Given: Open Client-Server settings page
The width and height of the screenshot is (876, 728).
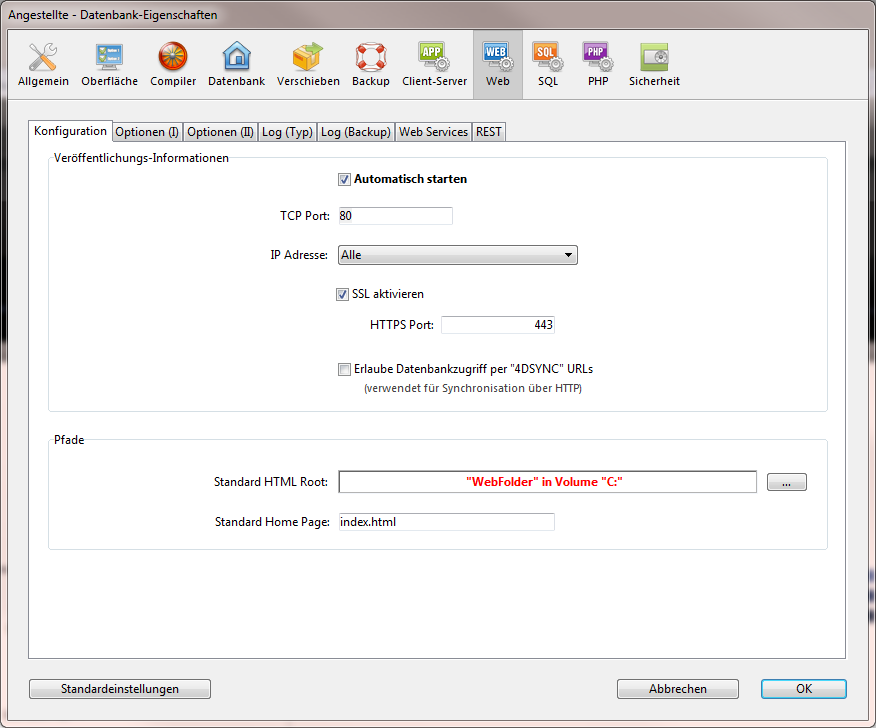Looking at the screenshot, I should coord(435,65).
